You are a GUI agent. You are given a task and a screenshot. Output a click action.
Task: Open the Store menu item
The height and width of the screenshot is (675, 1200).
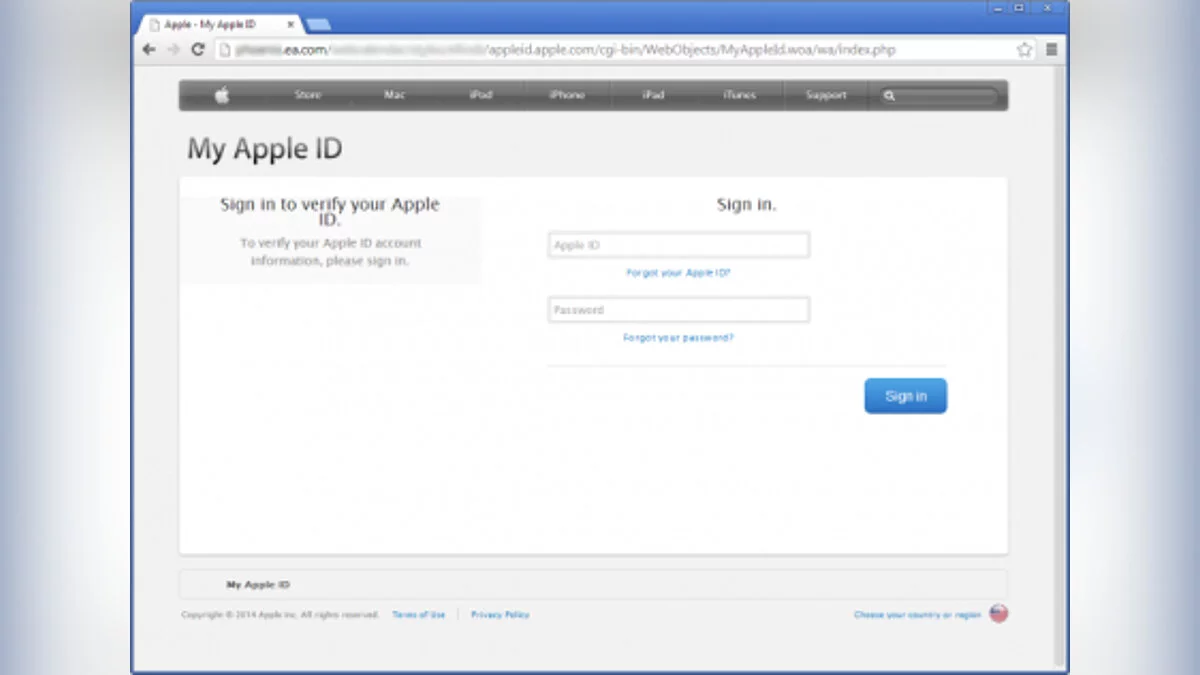tap(308, 95)
